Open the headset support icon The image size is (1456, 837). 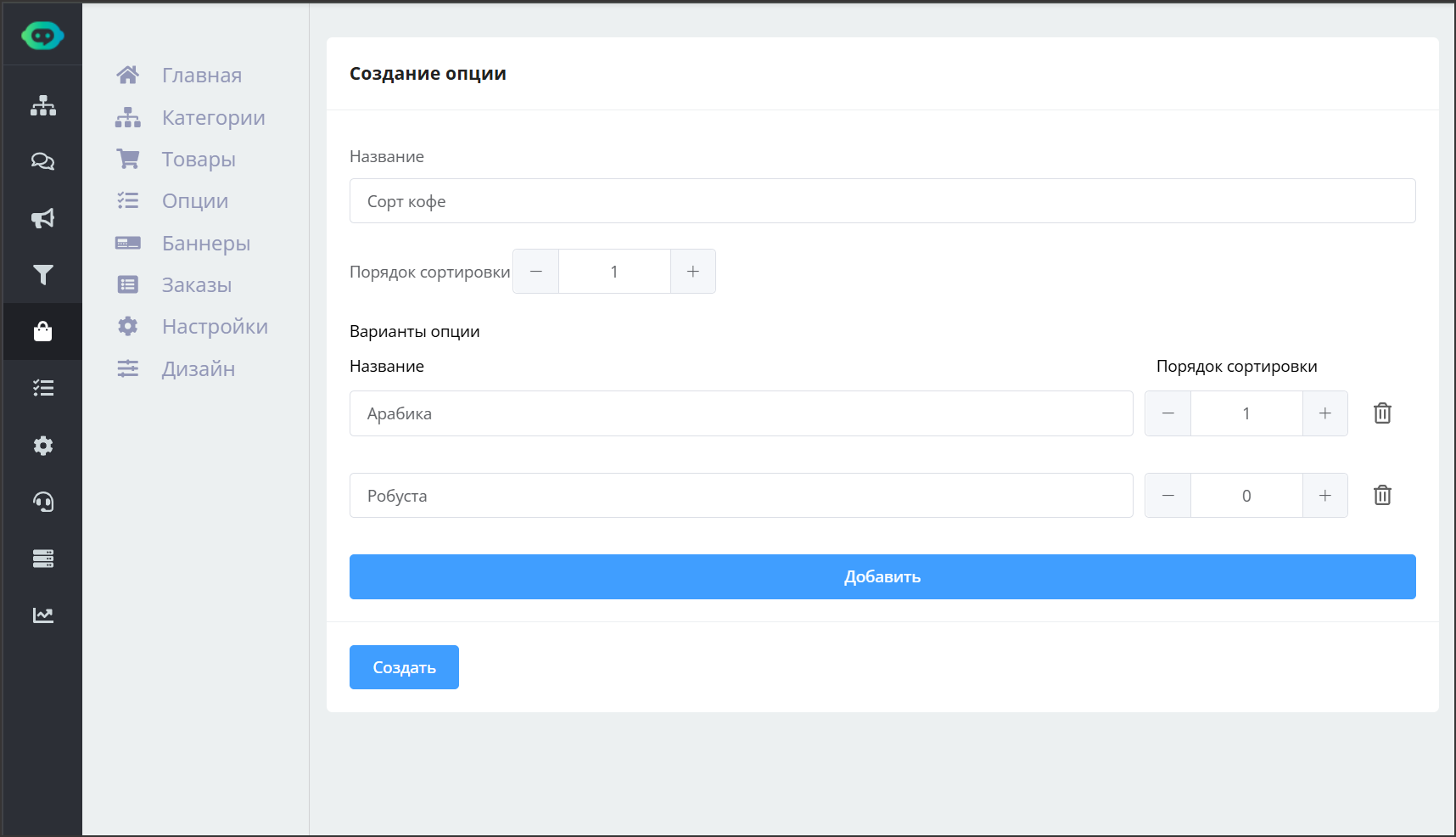pos(43,502)
